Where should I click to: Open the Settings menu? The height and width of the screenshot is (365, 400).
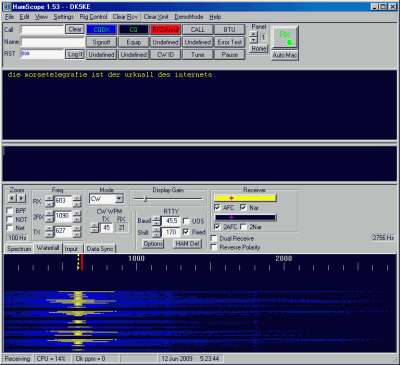coord(63,17)
